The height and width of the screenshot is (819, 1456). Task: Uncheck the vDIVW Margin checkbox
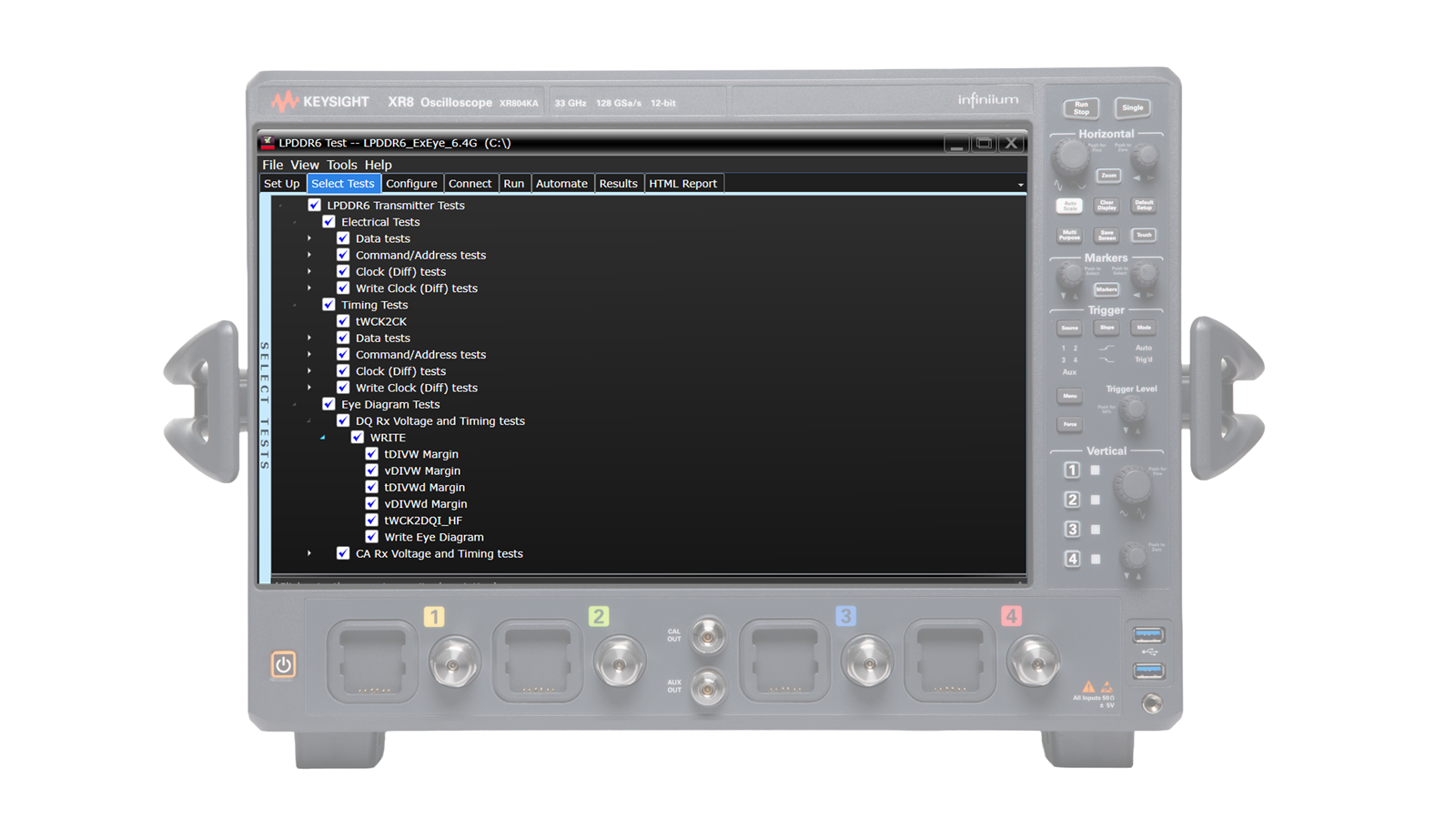pyautogui.click(x=371, y=470)
